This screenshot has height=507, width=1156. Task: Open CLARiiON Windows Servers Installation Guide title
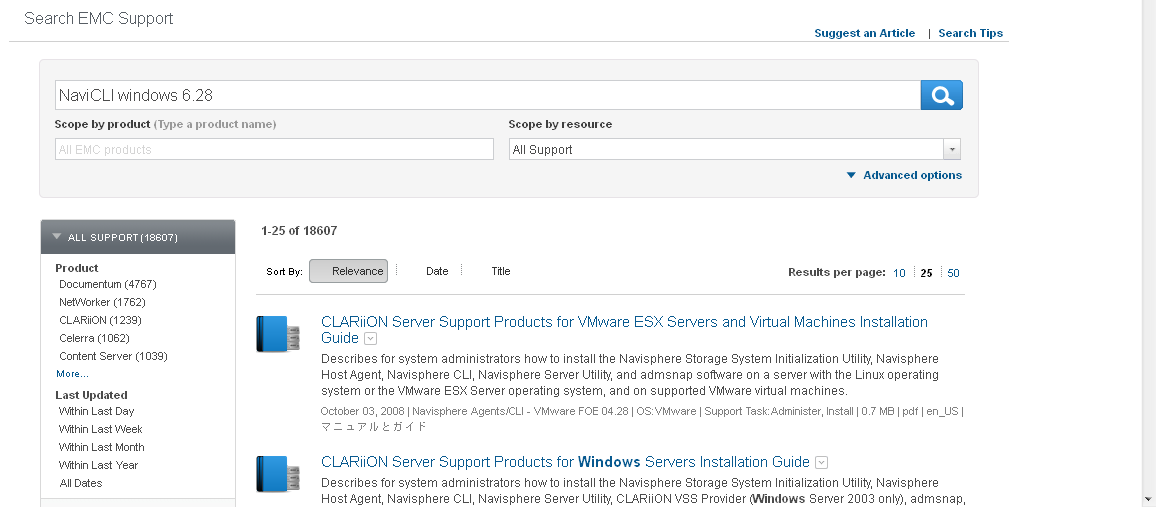565,462
